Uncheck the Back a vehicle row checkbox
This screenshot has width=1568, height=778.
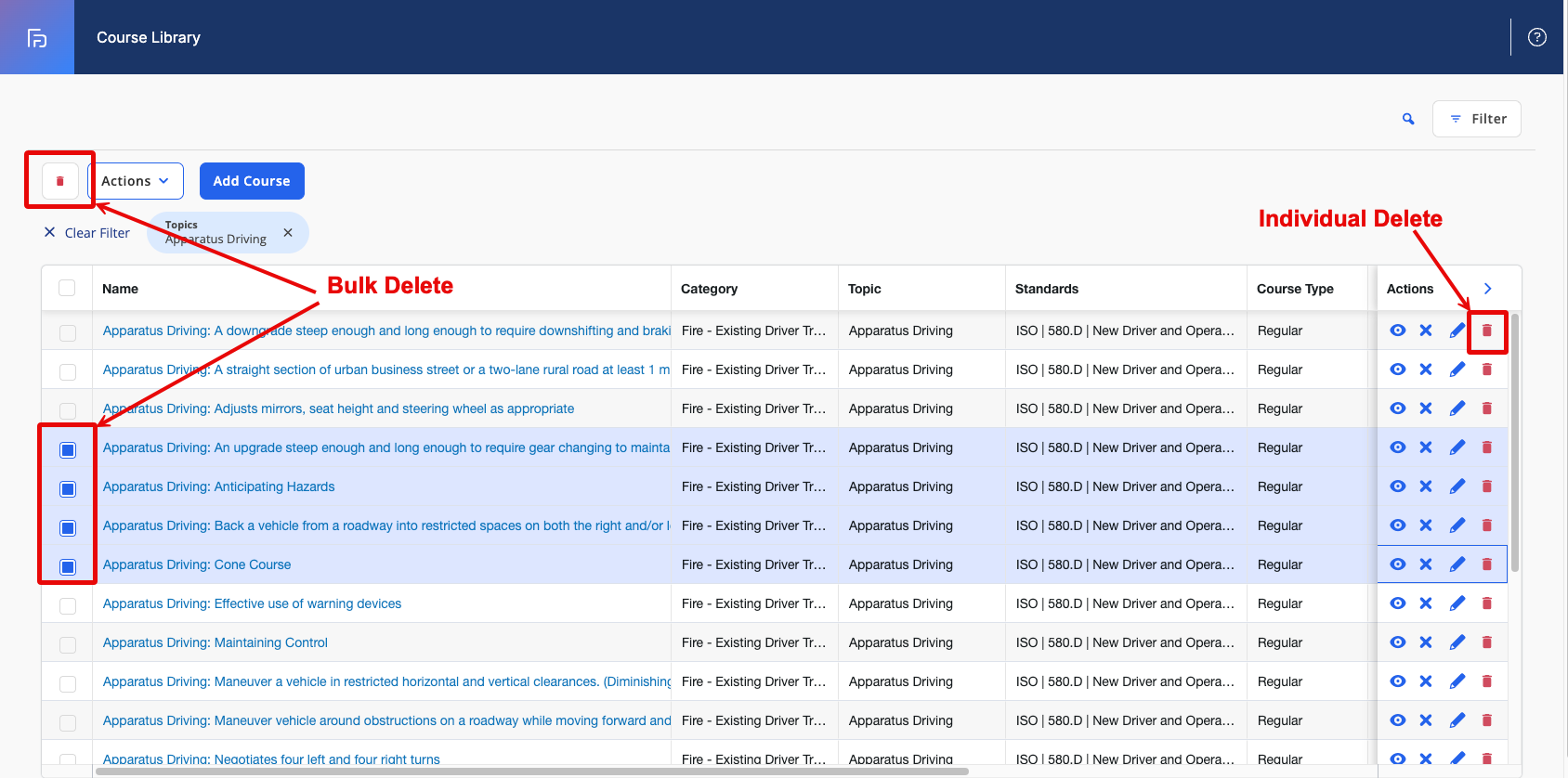pos(68,528)
